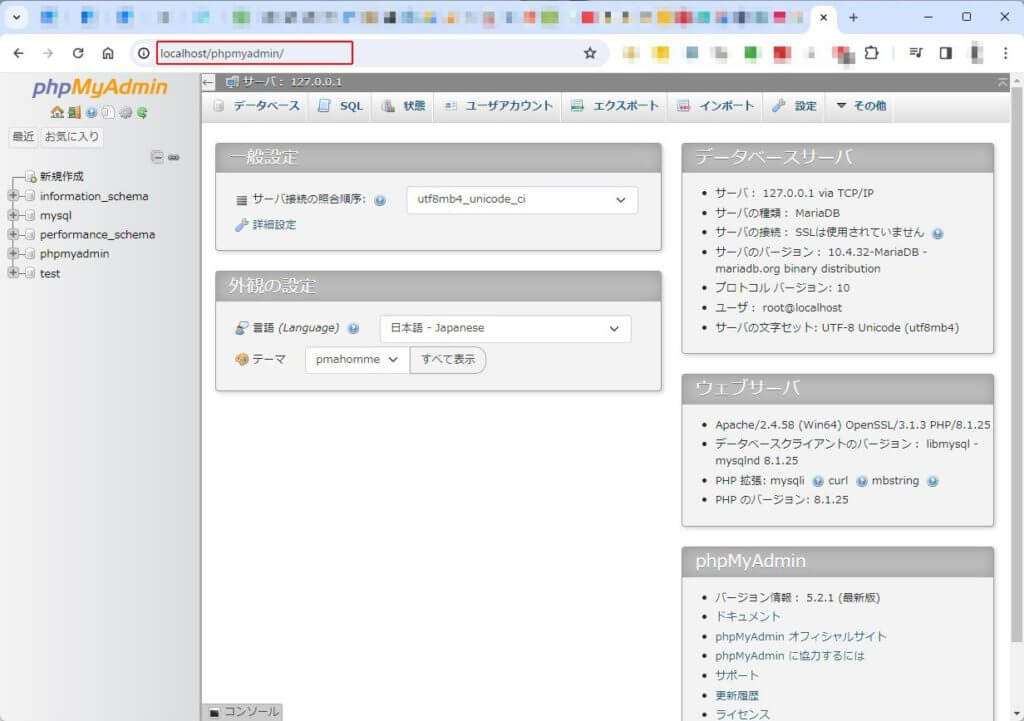Open the 設定 settings tab
Screen dimensions: 1024x721
[x=794, y=106]
